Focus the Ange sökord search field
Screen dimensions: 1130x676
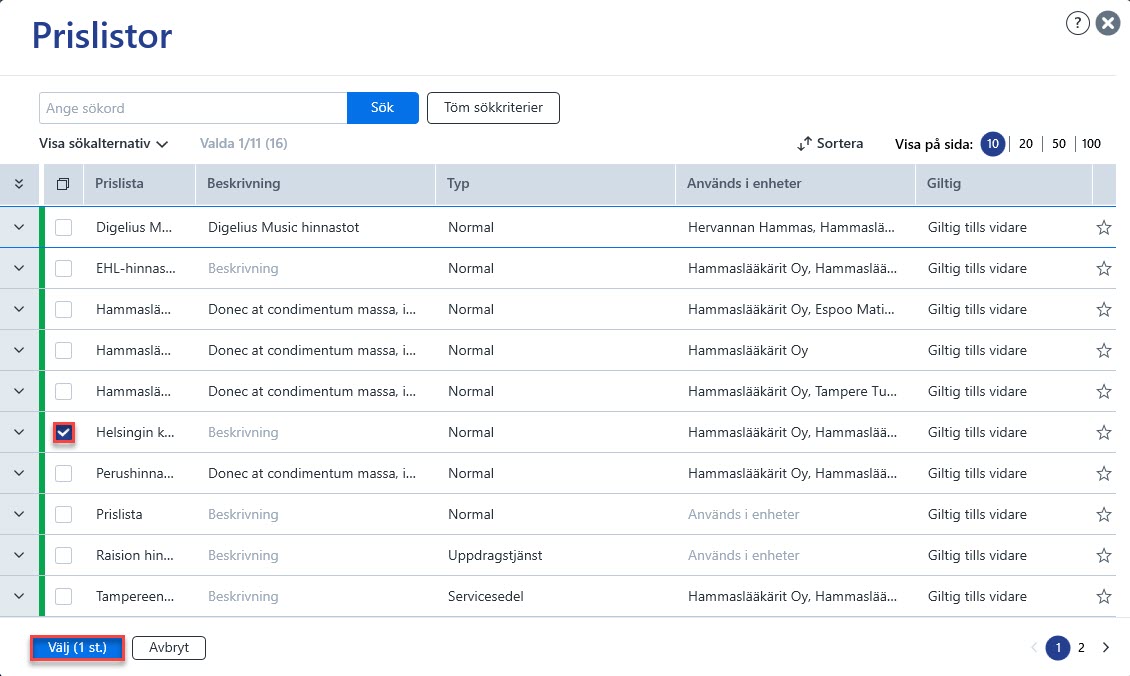point(193,108)
